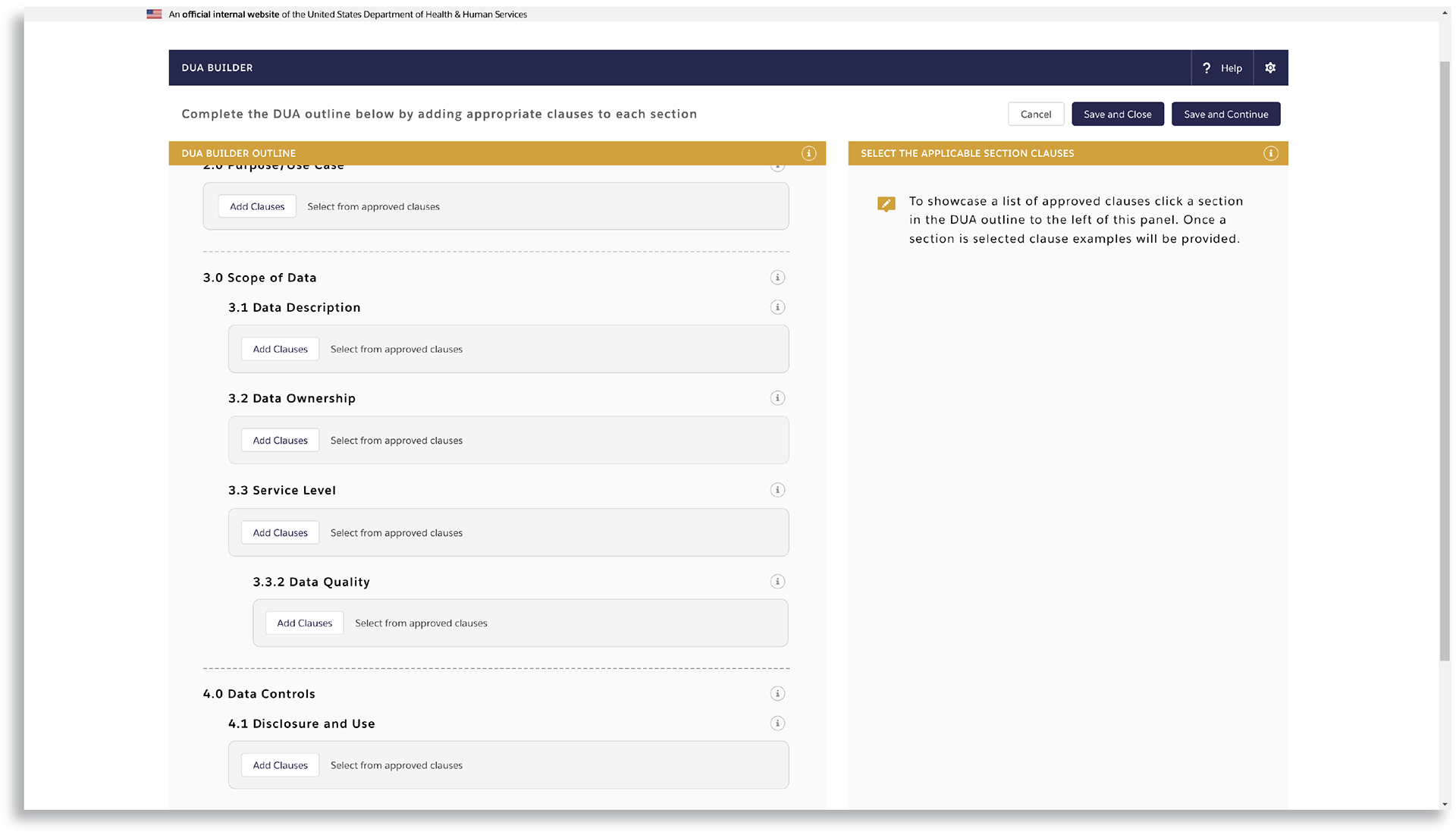
Task: Add Clauses under 3.3.2 Data Quality
Action: (304, 623)
